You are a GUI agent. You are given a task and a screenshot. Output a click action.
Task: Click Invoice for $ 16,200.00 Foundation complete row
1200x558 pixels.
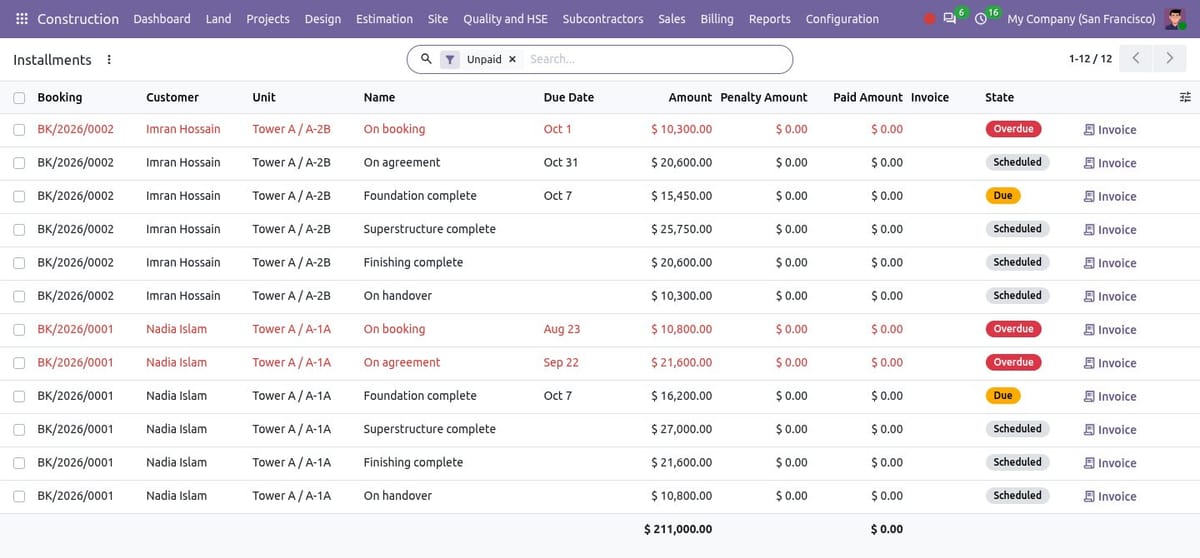(x=1110, y=397)
